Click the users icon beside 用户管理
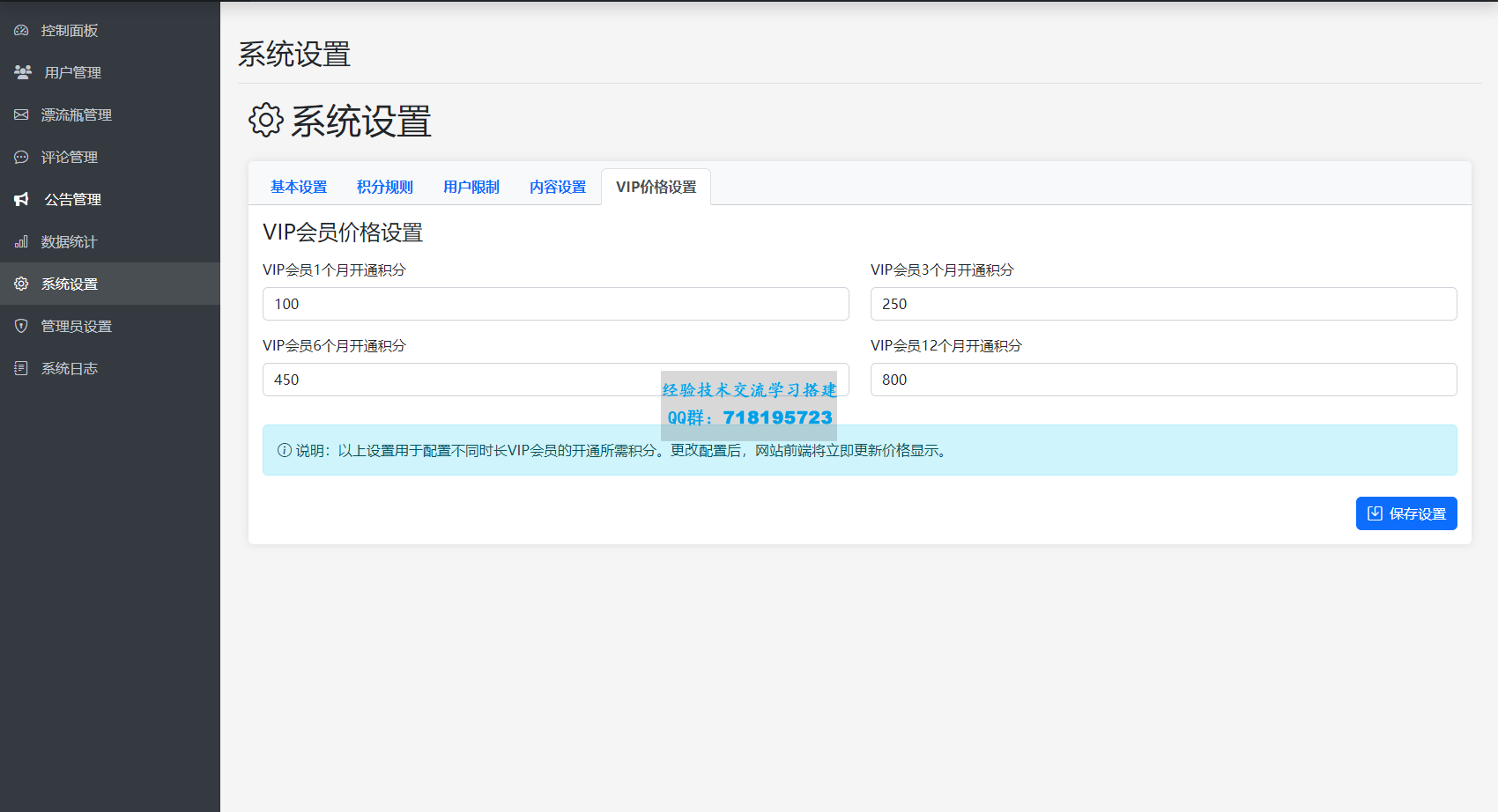The image size is (1498, 812). pyautogui.click(x=23, y=72)
